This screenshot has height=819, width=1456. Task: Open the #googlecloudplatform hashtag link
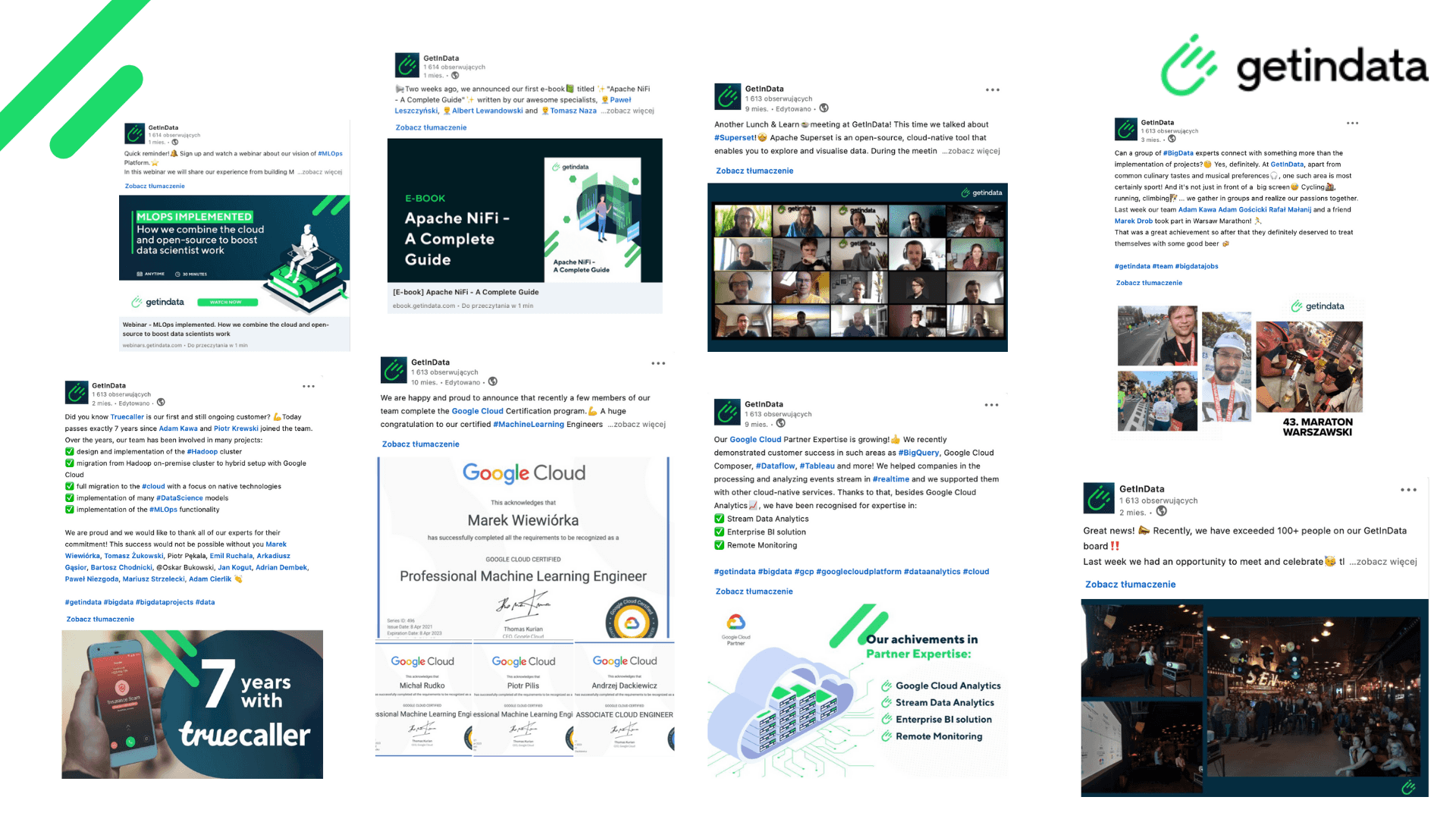pos(858,572)
